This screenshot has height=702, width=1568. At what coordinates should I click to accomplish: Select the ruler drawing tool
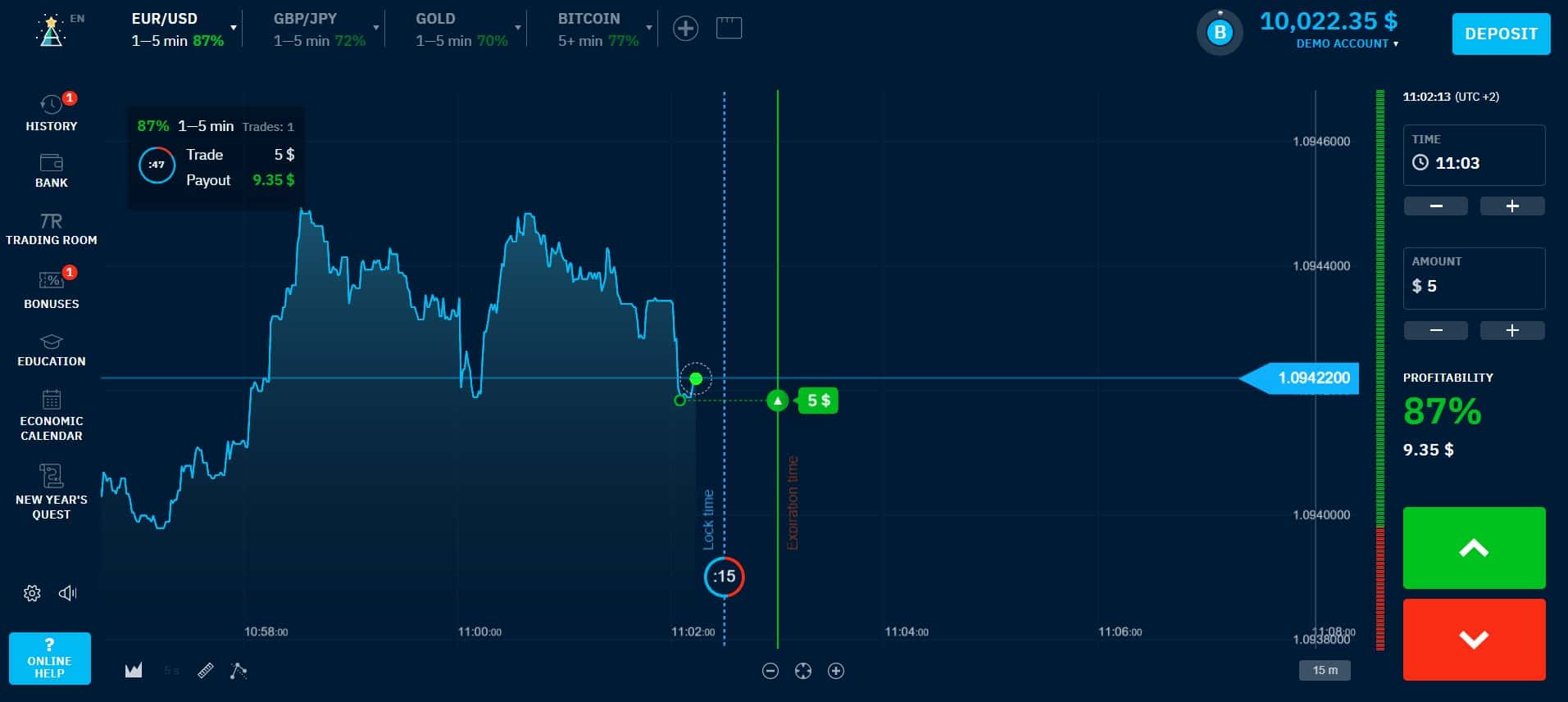(x=206, y=671)
